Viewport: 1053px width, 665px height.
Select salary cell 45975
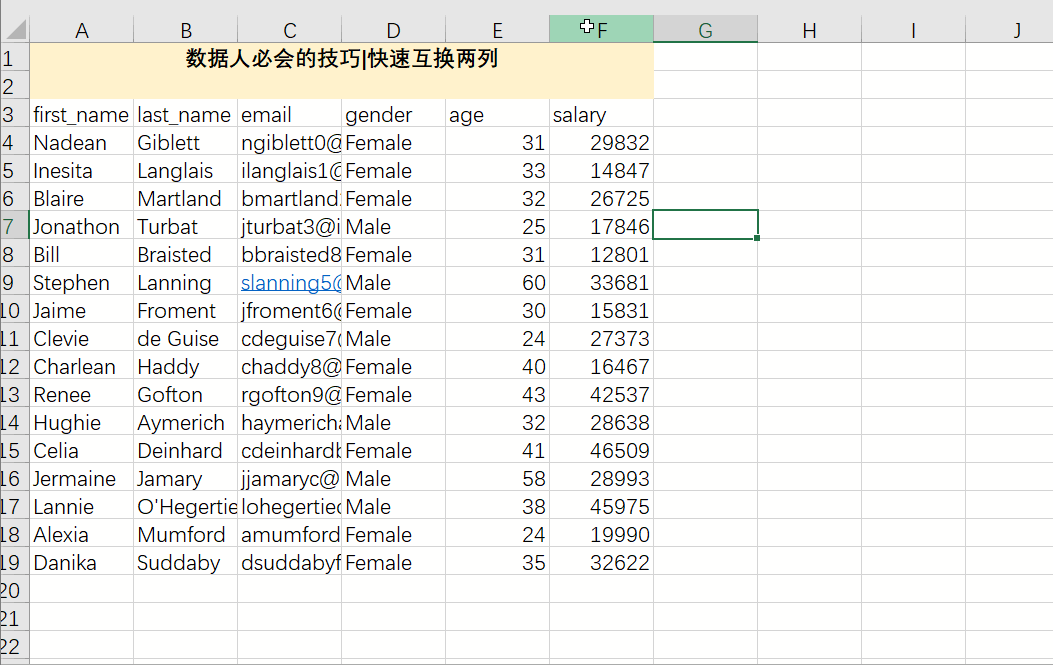pos(602,506)
